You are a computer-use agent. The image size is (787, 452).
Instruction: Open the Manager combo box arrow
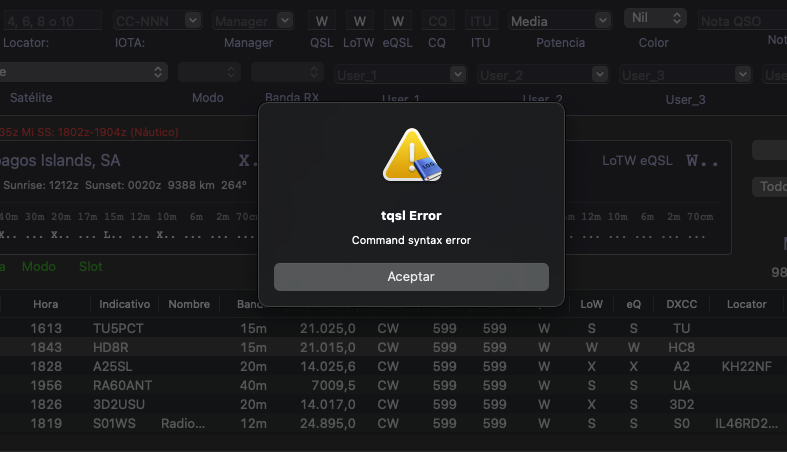285,21
